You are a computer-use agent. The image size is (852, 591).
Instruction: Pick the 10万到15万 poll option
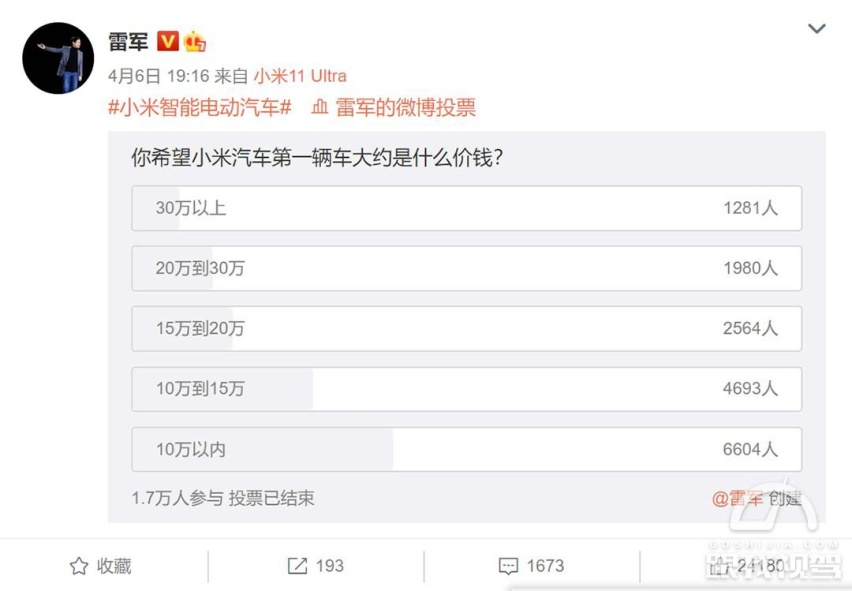coord(467,389)
